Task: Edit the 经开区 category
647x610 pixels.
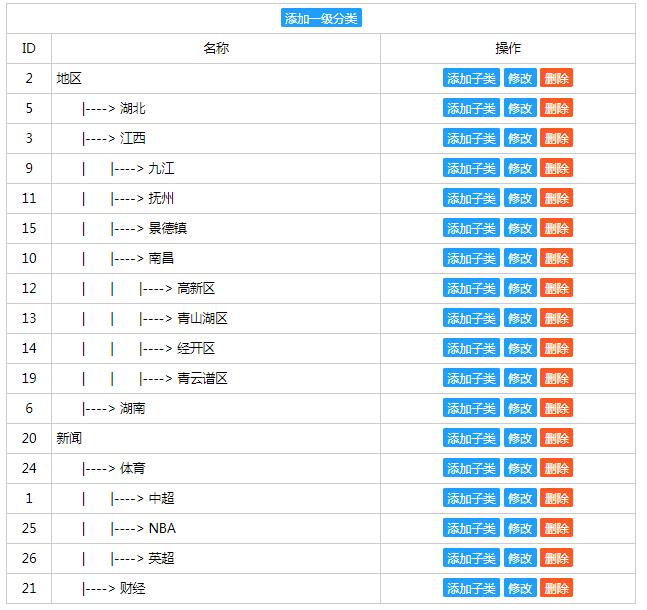Action: 520,348
